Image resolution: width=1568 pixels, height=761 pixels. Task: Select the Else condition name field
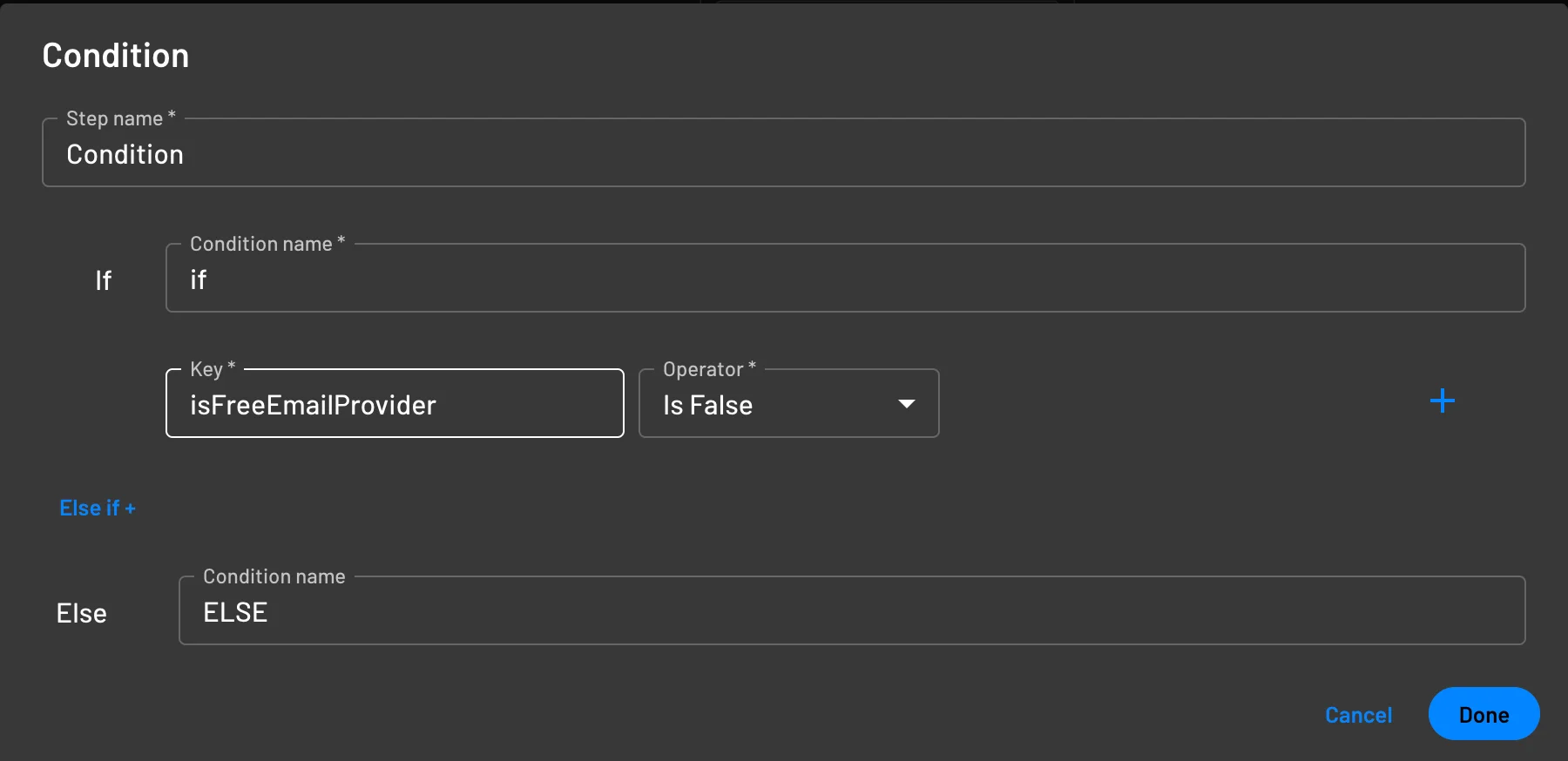coord(851,612)
